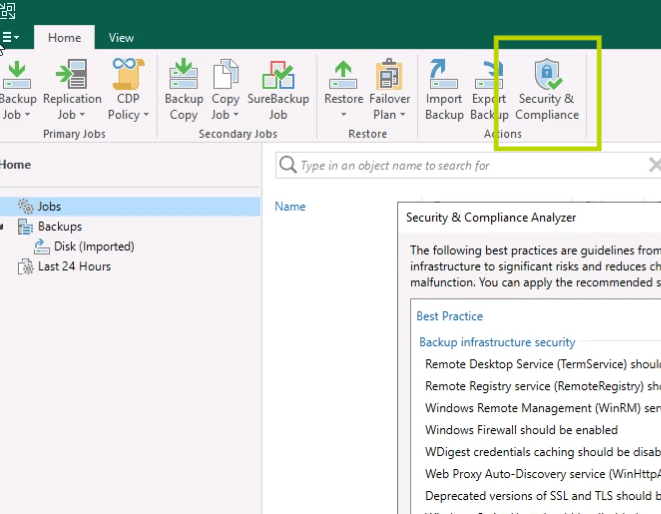The image size is (661, 514).
Task: Click the Disk (Imported) icon
Action: [x=42, y=246]
